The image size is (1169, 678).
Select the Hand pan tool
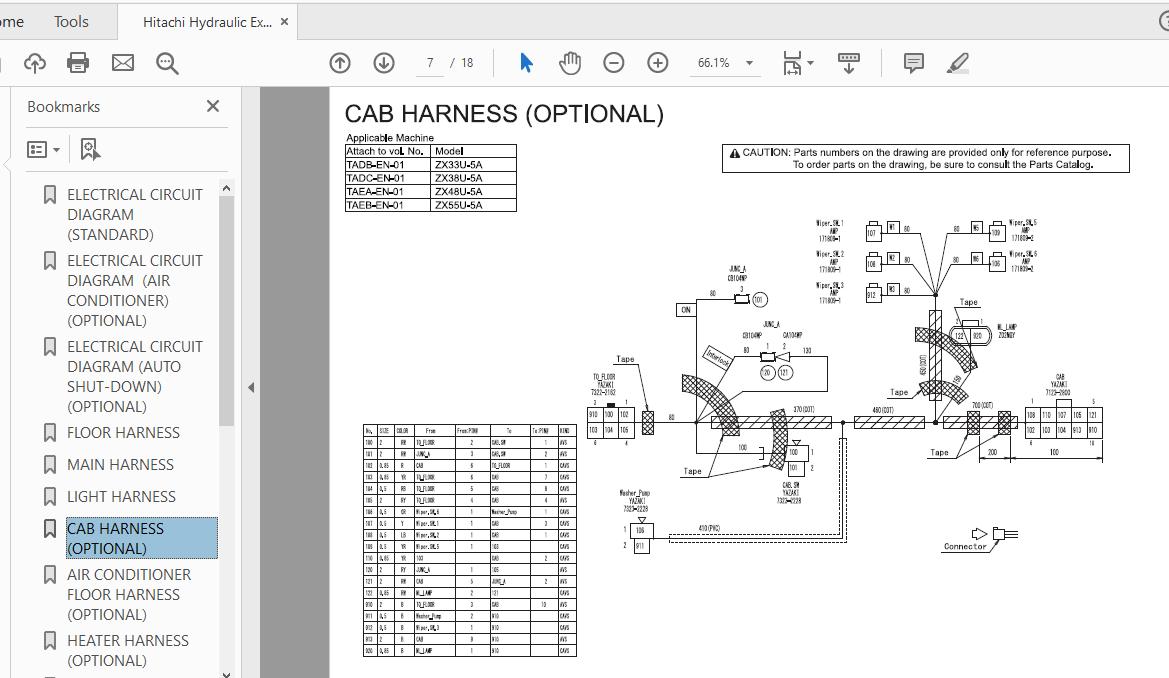click(570, 63)
